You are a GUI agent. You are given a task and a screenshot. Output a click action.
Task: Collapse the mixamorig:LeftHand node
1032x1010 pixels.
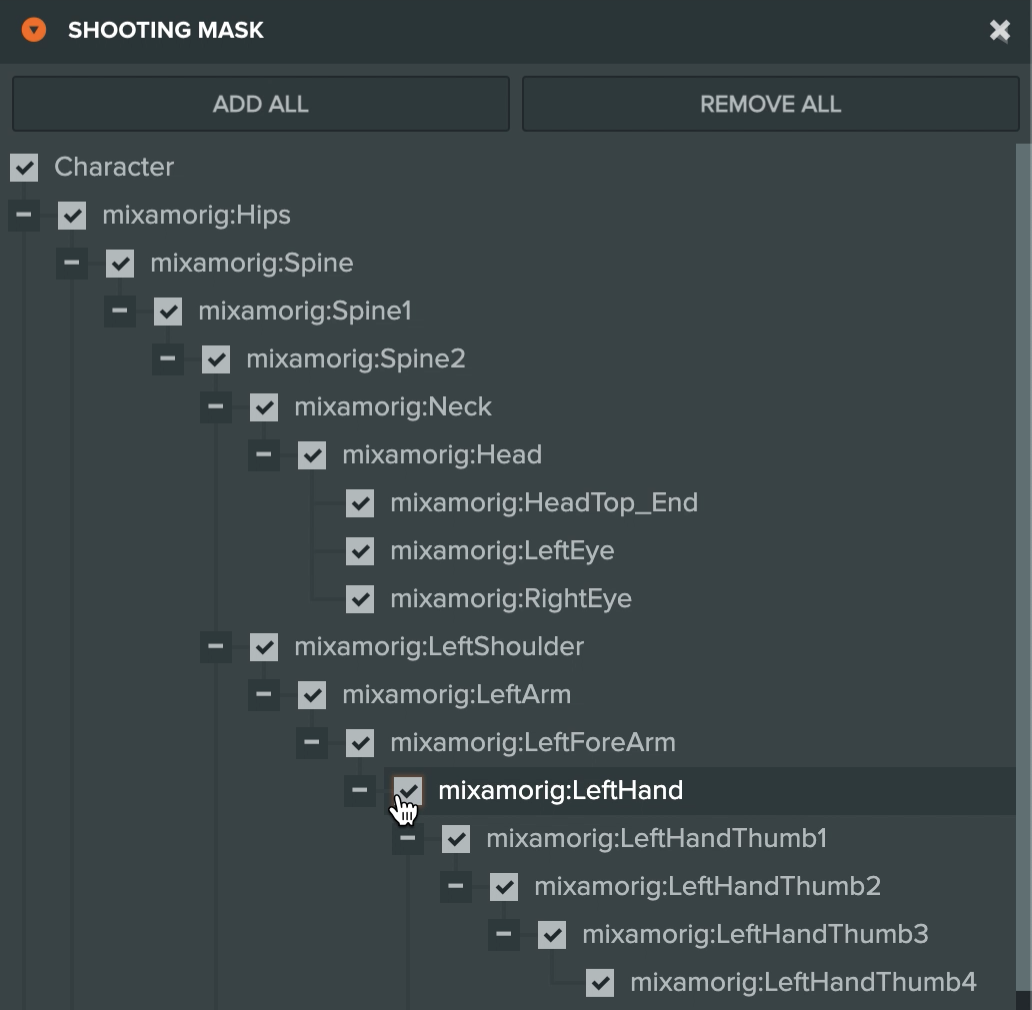(360, 791)
